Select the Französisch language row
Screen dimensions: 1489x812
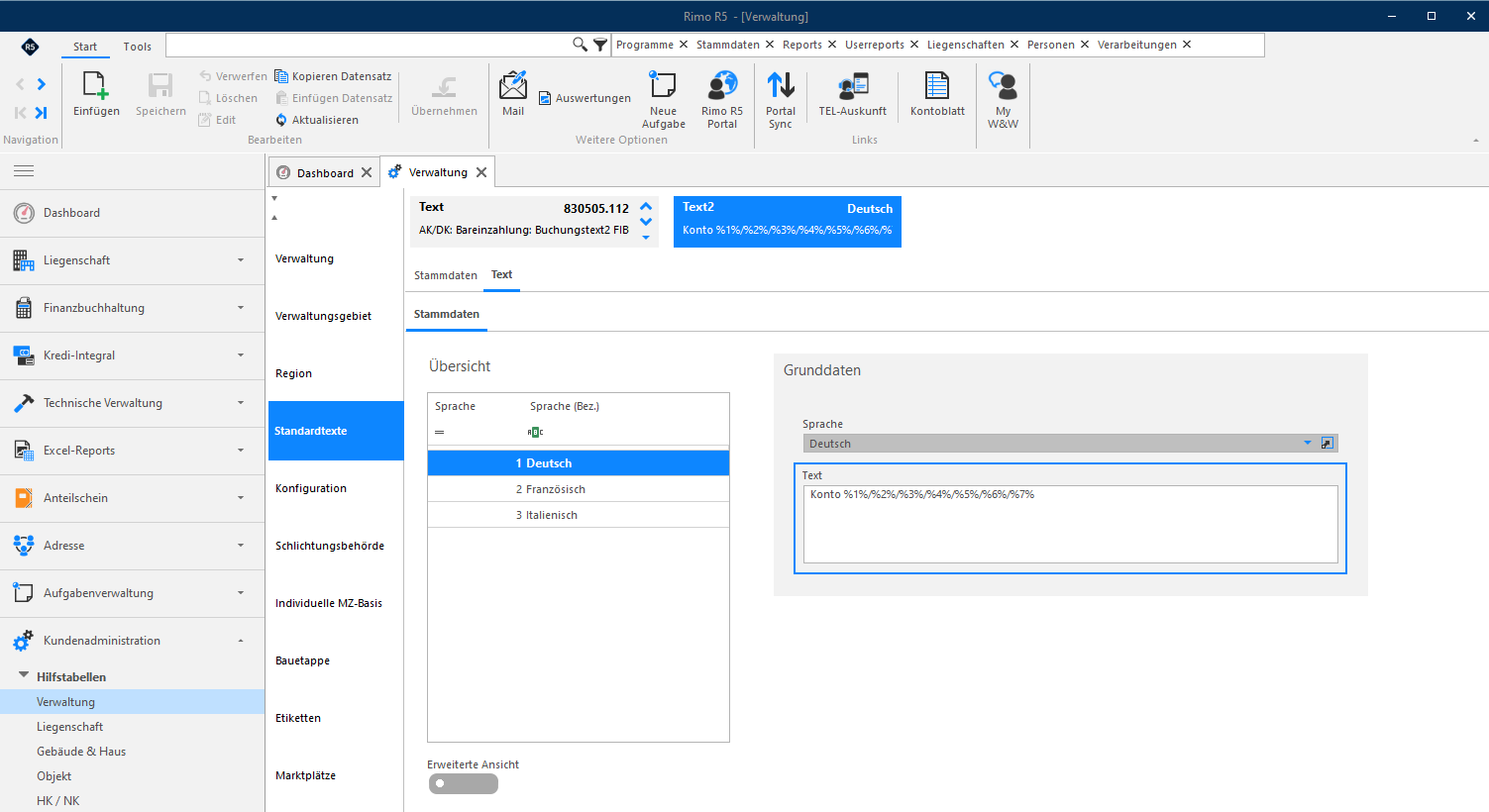tap(579, 489)
